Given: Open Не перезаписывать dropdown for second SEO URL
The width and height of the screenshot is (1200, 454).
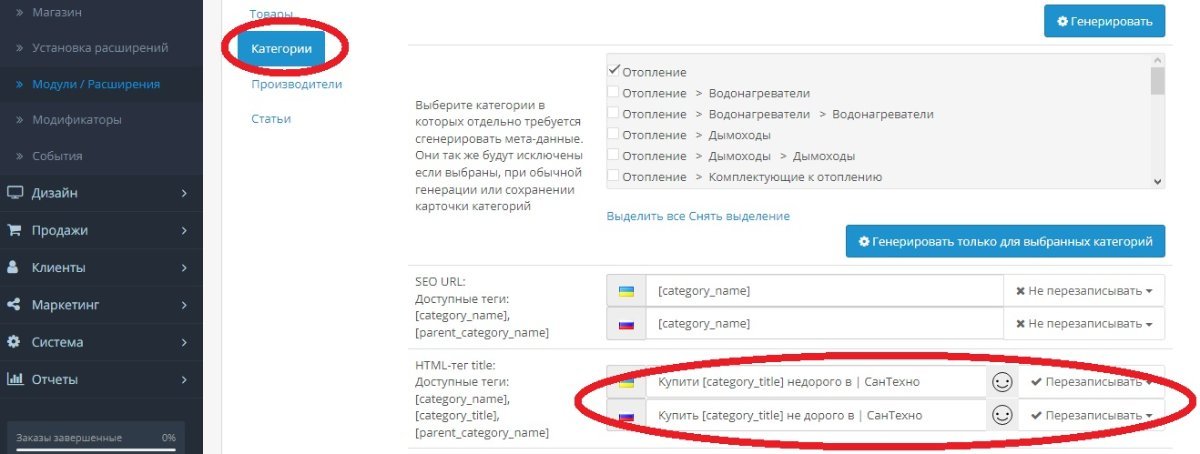Looking at the screenshot, I should [1084, 324].
